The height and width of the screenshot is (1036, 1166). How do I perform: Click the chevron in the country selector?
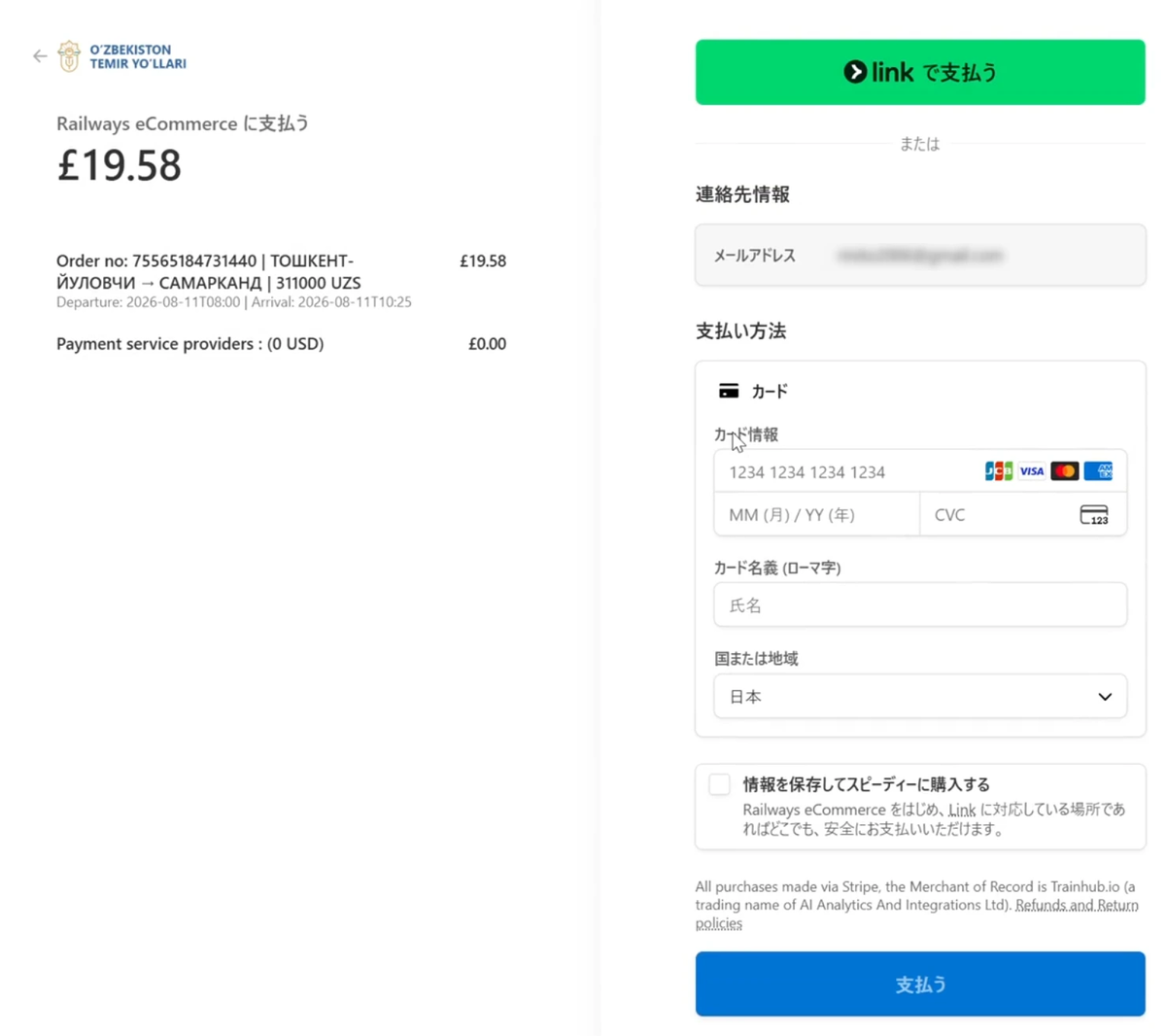click(1105, 697)
